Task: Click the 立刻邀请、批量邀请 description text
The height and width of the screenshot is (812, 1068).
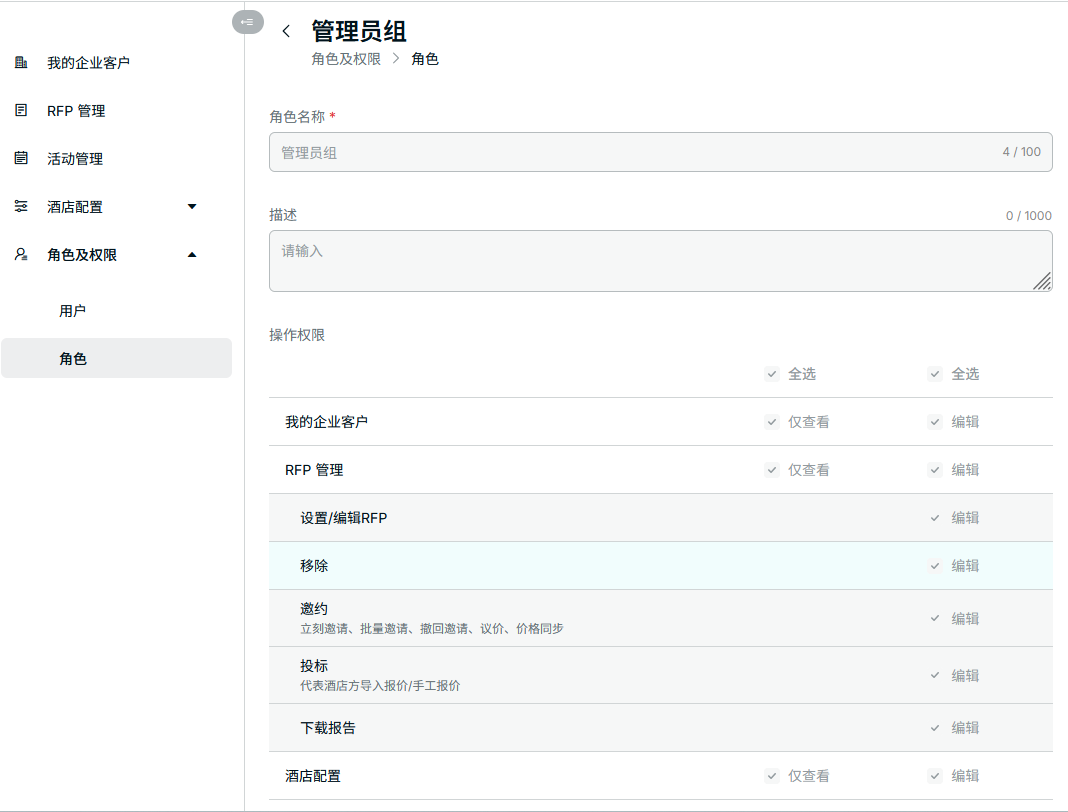Action: [432, 628]
